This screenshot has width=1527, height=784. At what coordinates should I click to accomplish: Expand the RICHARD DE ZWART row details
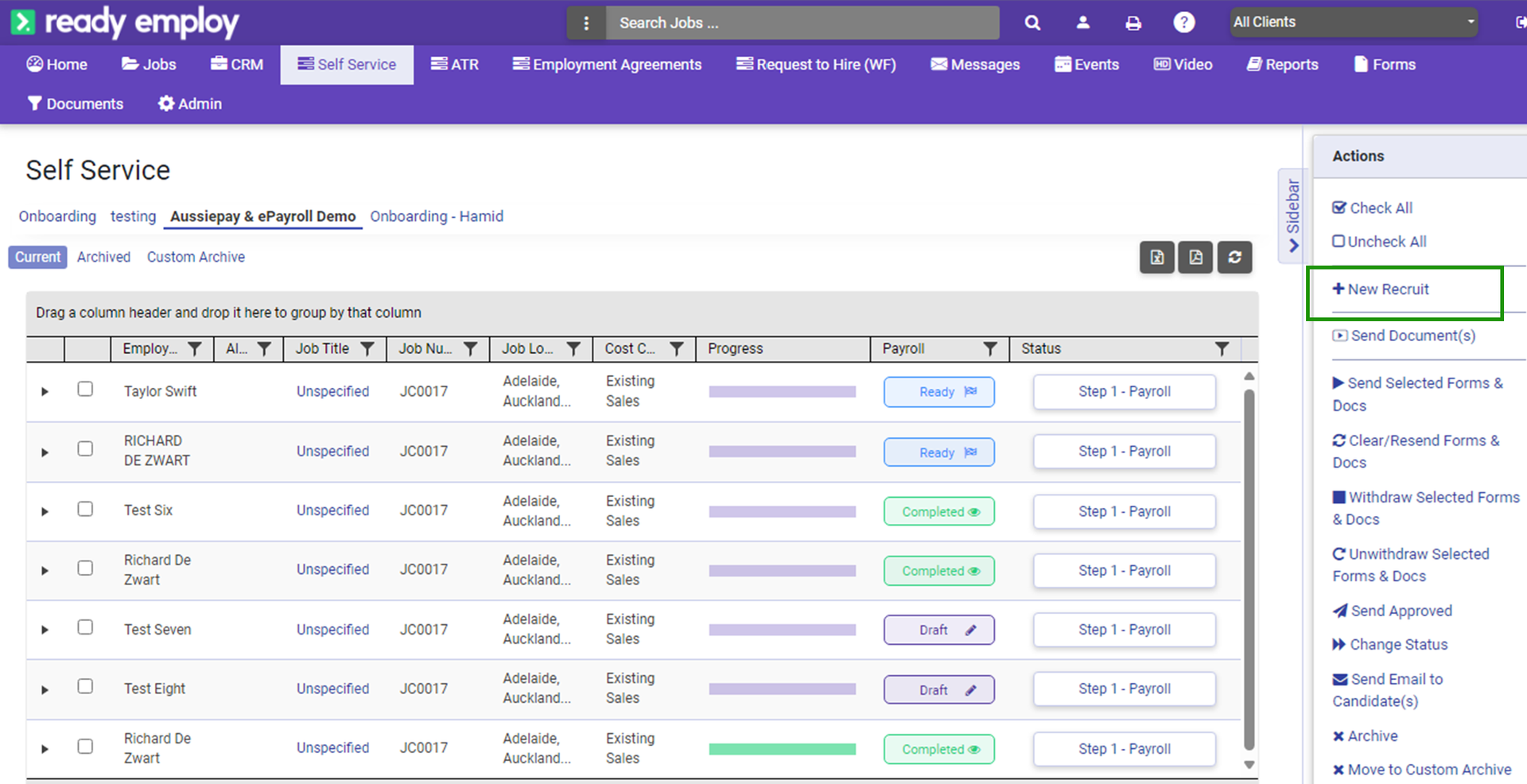point(45,452)
